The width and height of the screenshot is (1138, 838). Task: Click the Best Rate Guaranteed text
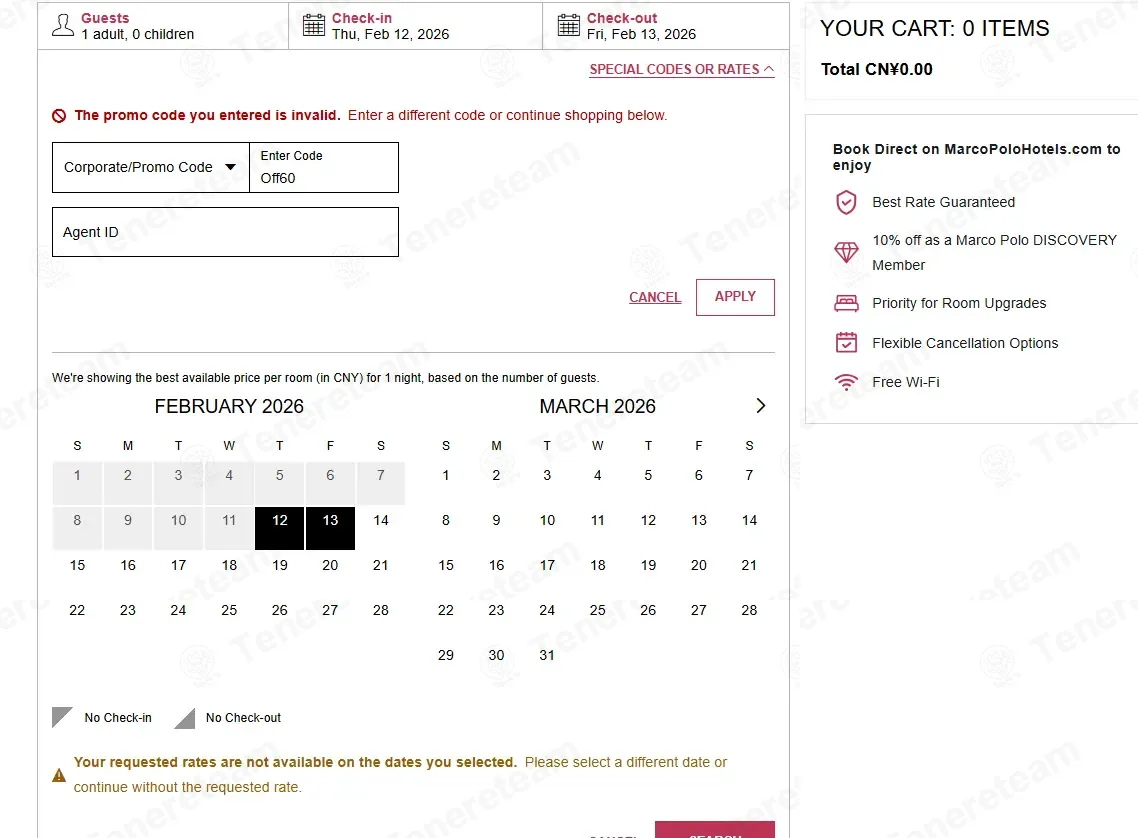tap(943, 202)
